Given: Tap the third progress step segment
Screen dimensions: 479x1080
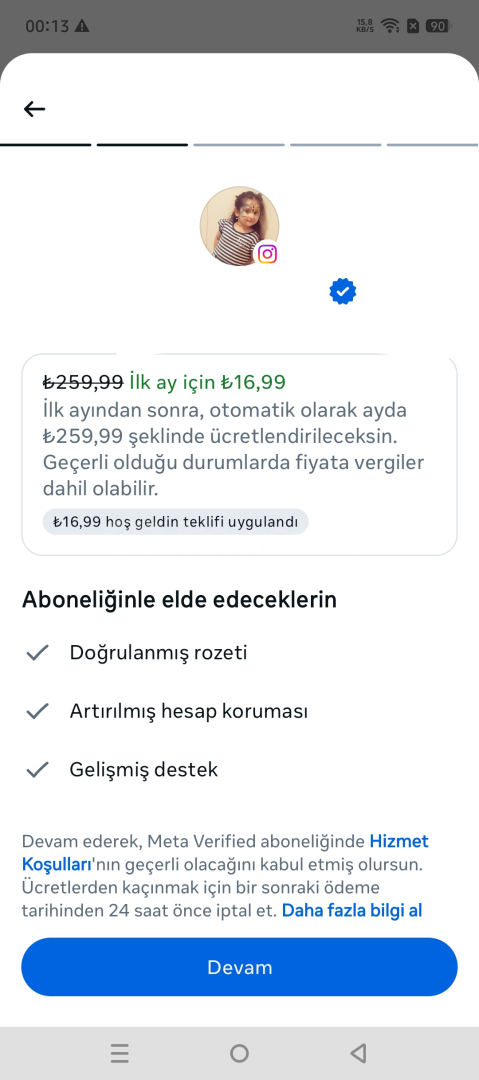Looking at the screenshot, I should point(239,145).
